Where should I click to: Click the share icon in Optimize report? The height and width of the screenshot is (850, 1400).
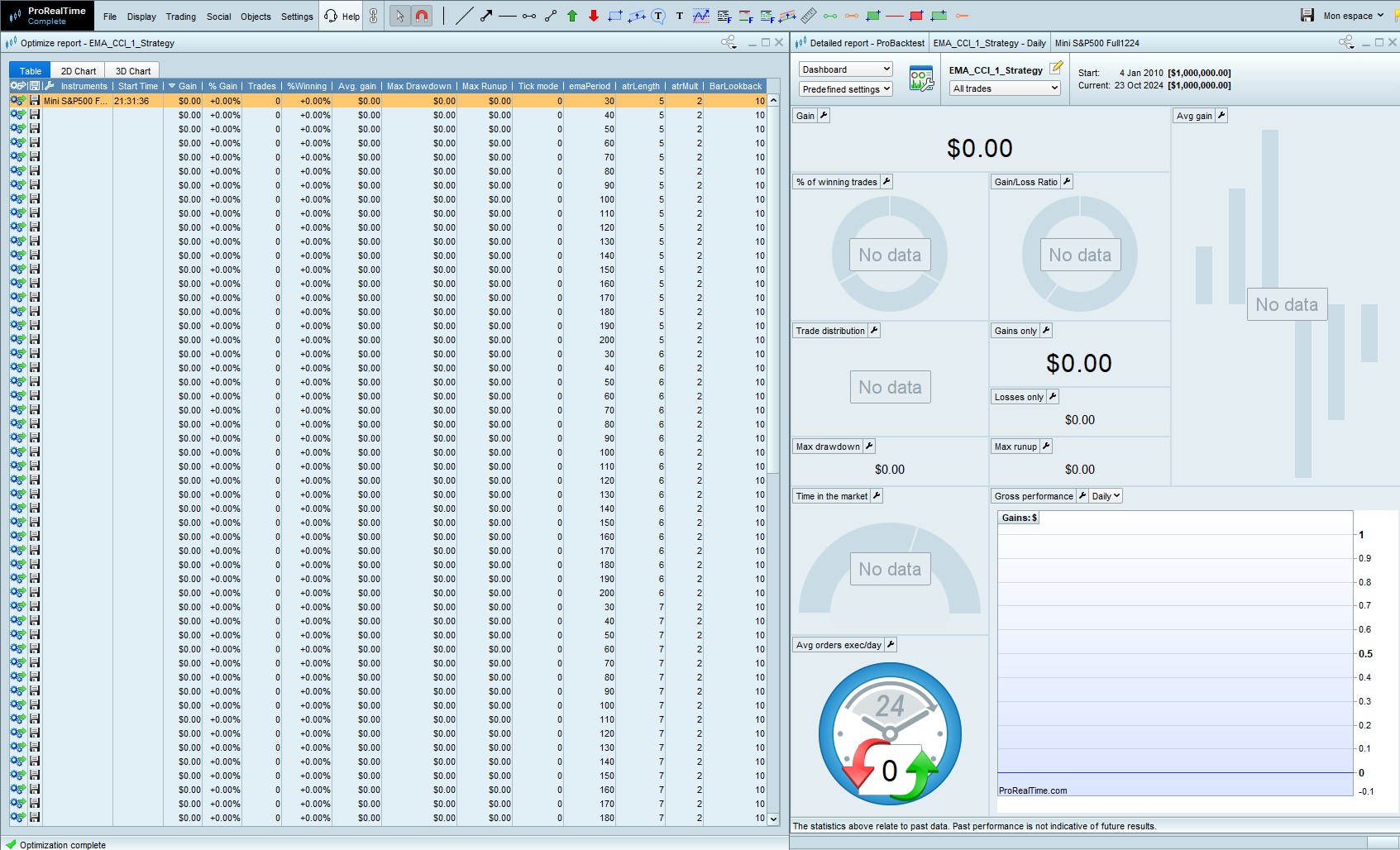728,42
